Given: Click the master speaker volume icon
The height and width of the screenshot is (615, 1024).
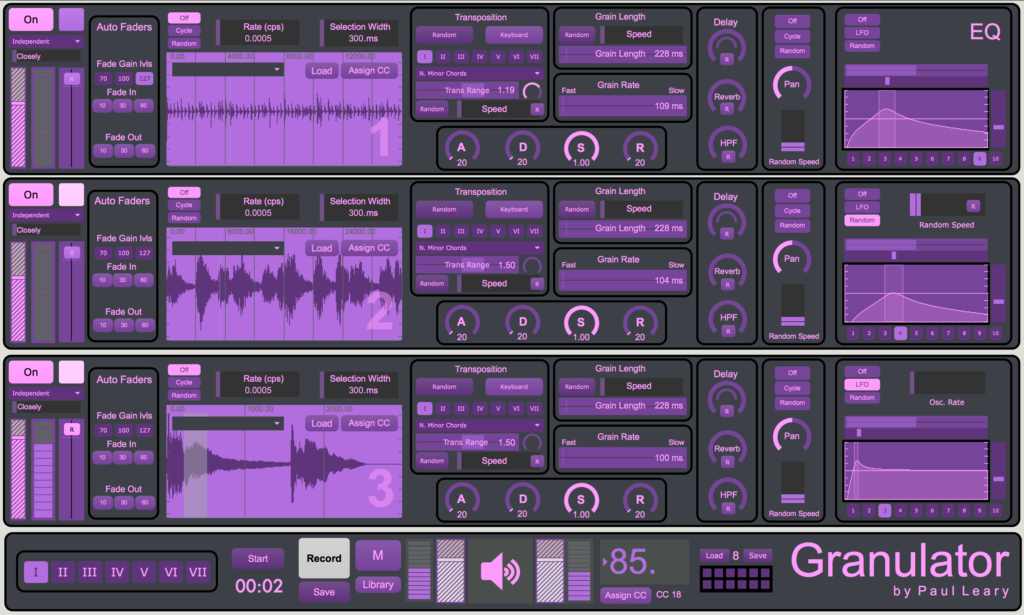Looking at the screenshot, I should (x=500, y=571).
